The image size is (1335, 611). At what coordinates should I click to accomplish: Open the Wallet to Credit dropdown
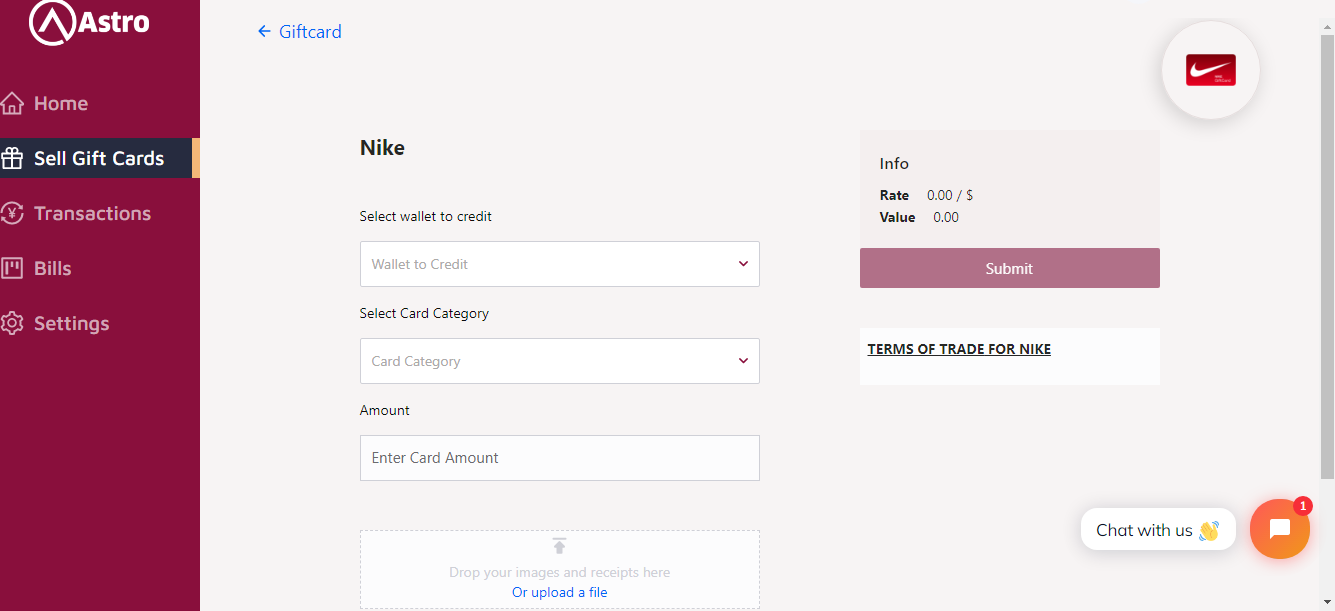point(559,264)
